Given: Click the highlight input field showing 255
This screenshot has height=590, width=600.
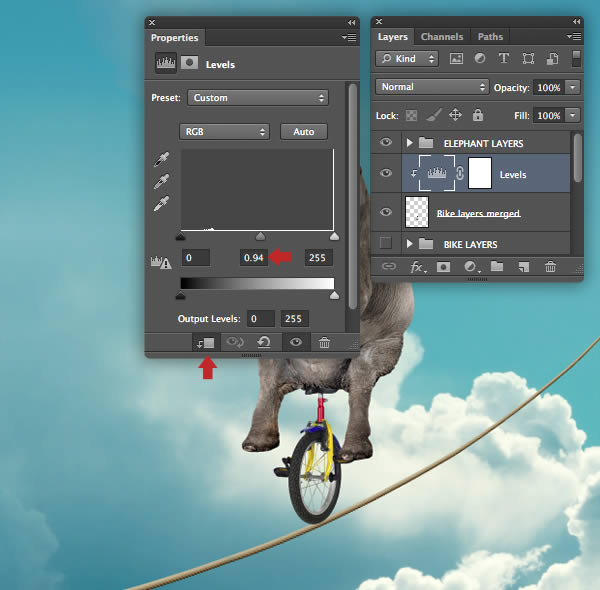Looking at the screenshot, I should [x=318, y=258].
